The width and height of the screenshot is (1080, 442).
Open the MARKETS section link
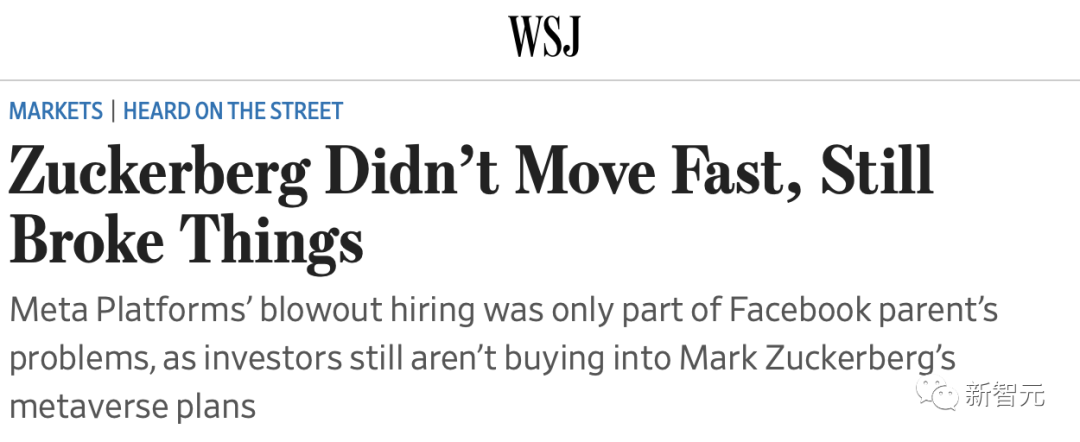click(x=56, y=111)
